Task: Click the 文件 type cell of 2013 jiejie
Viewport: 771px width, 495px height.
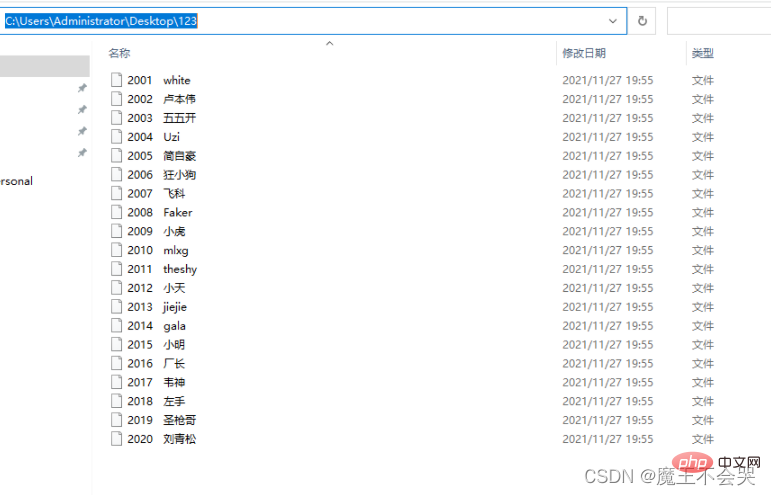Action: [x=703, y=307]
